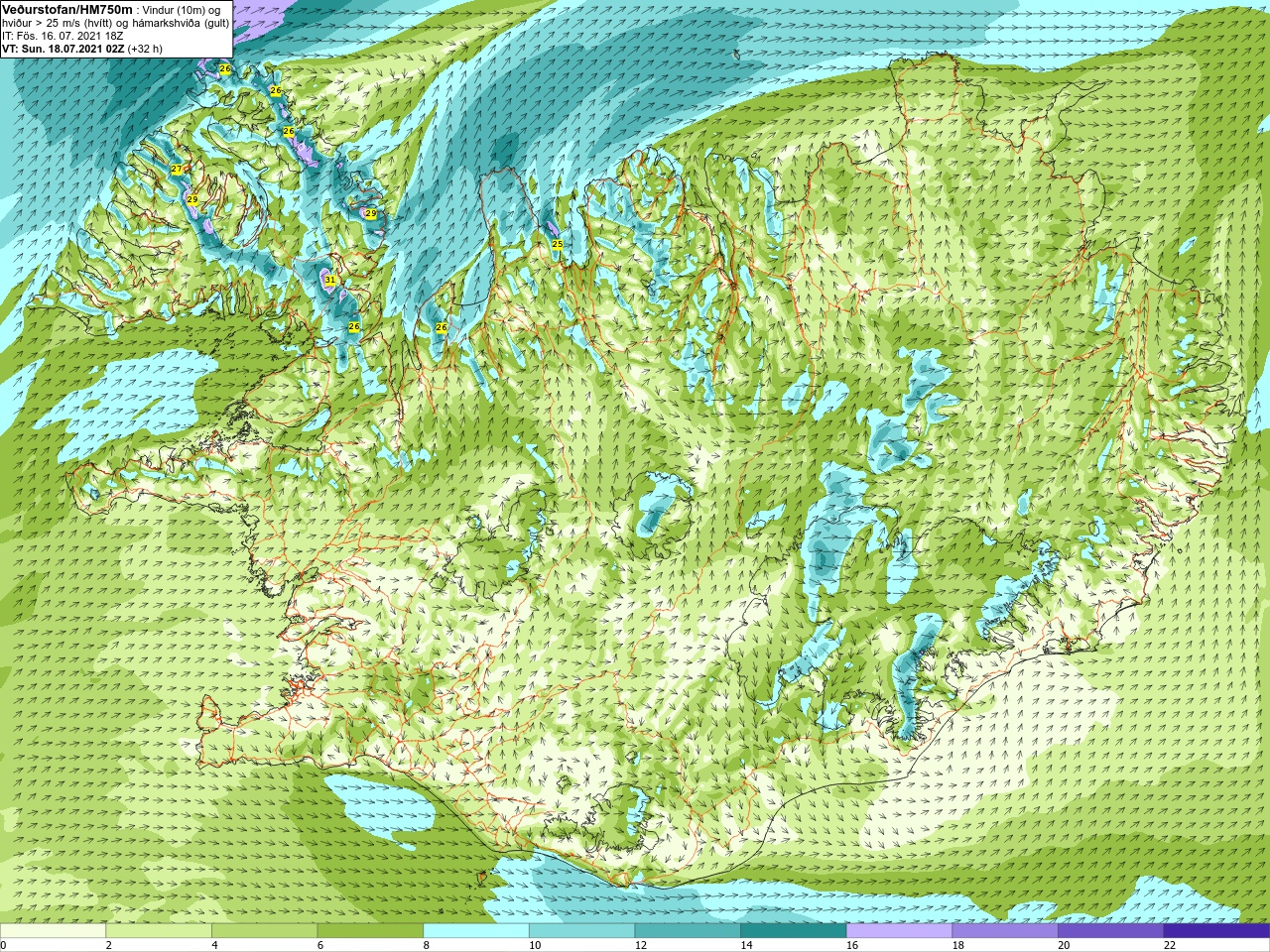This screenshot has height=952, width=1270.
Task: Pick the darkest legend swatch above 22 m/s
Action: (1216, 931)
